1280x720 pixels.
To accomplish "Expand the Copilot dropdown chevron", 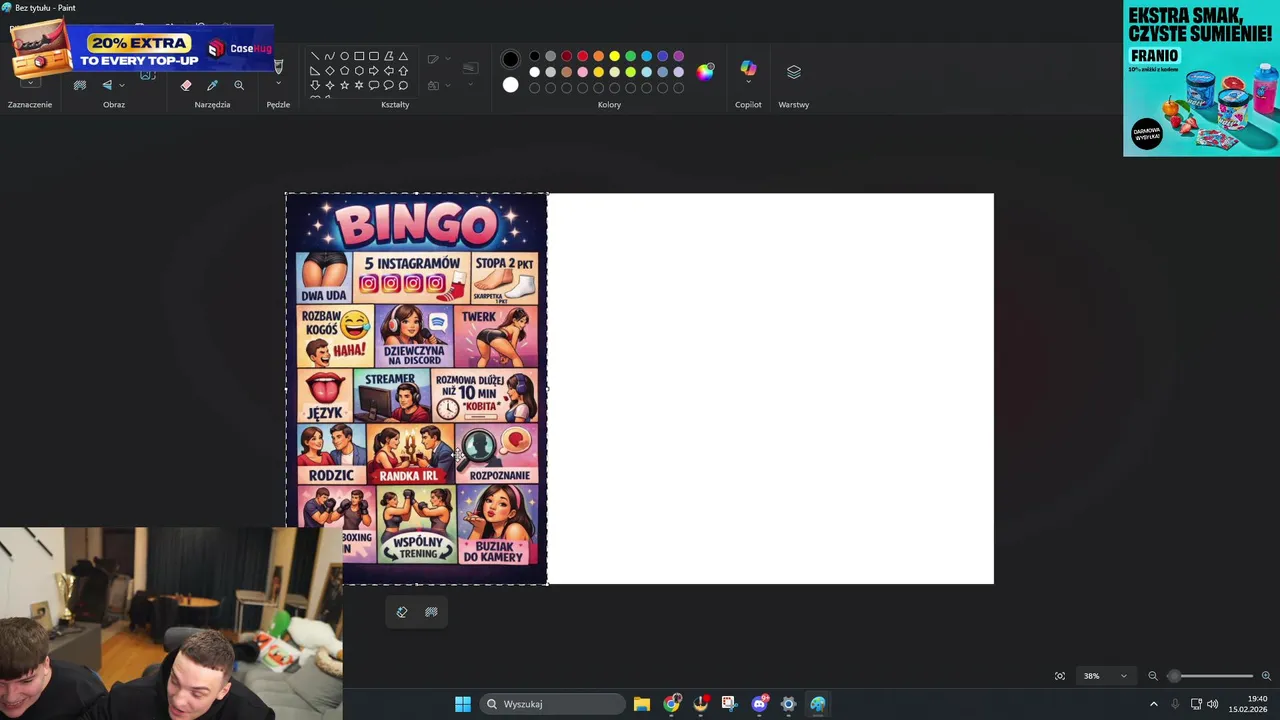I will click(748, 82).
